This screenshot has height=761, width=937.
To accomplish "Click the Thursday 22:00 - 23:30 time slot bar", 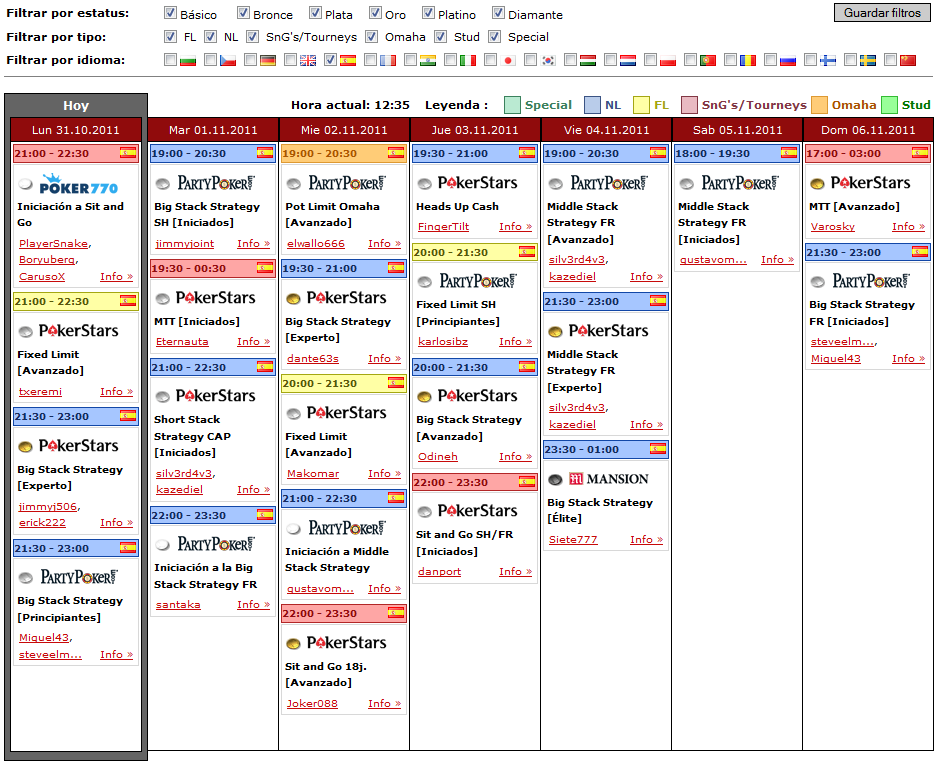I will click(x=475, y=482).
